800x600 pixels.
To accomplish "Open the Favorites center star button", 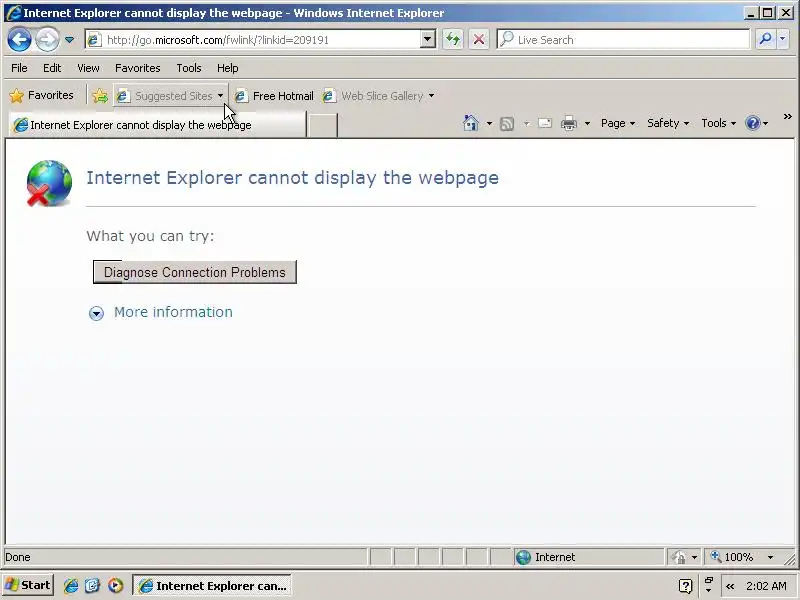I will (x=42, y=95).
